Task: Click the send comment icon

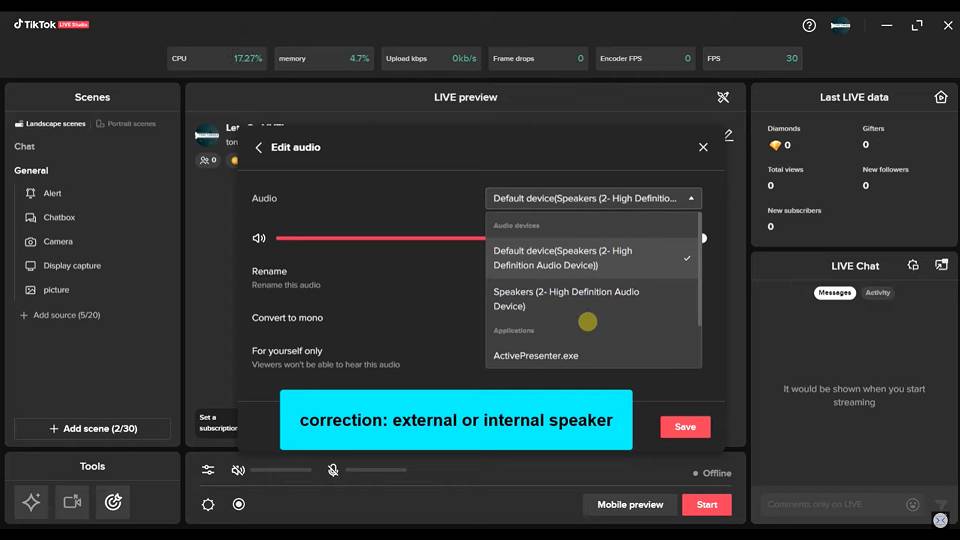Action: pyautogui.click(x=941, y=504)
